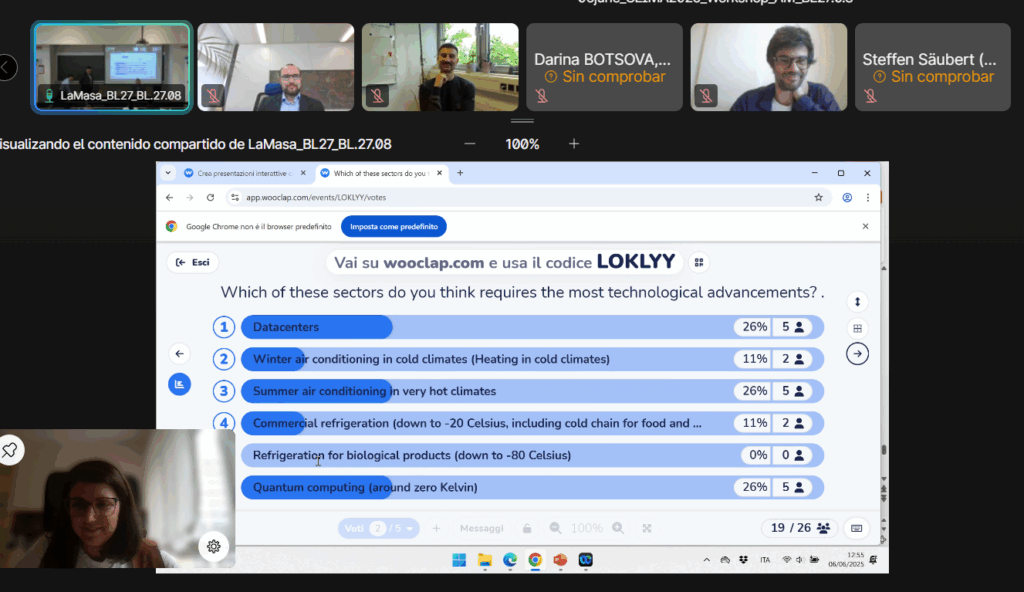1024x592 pixels.
Task: Enter Wooclap fullscreen mode
Action: click(x=647, y=528)
